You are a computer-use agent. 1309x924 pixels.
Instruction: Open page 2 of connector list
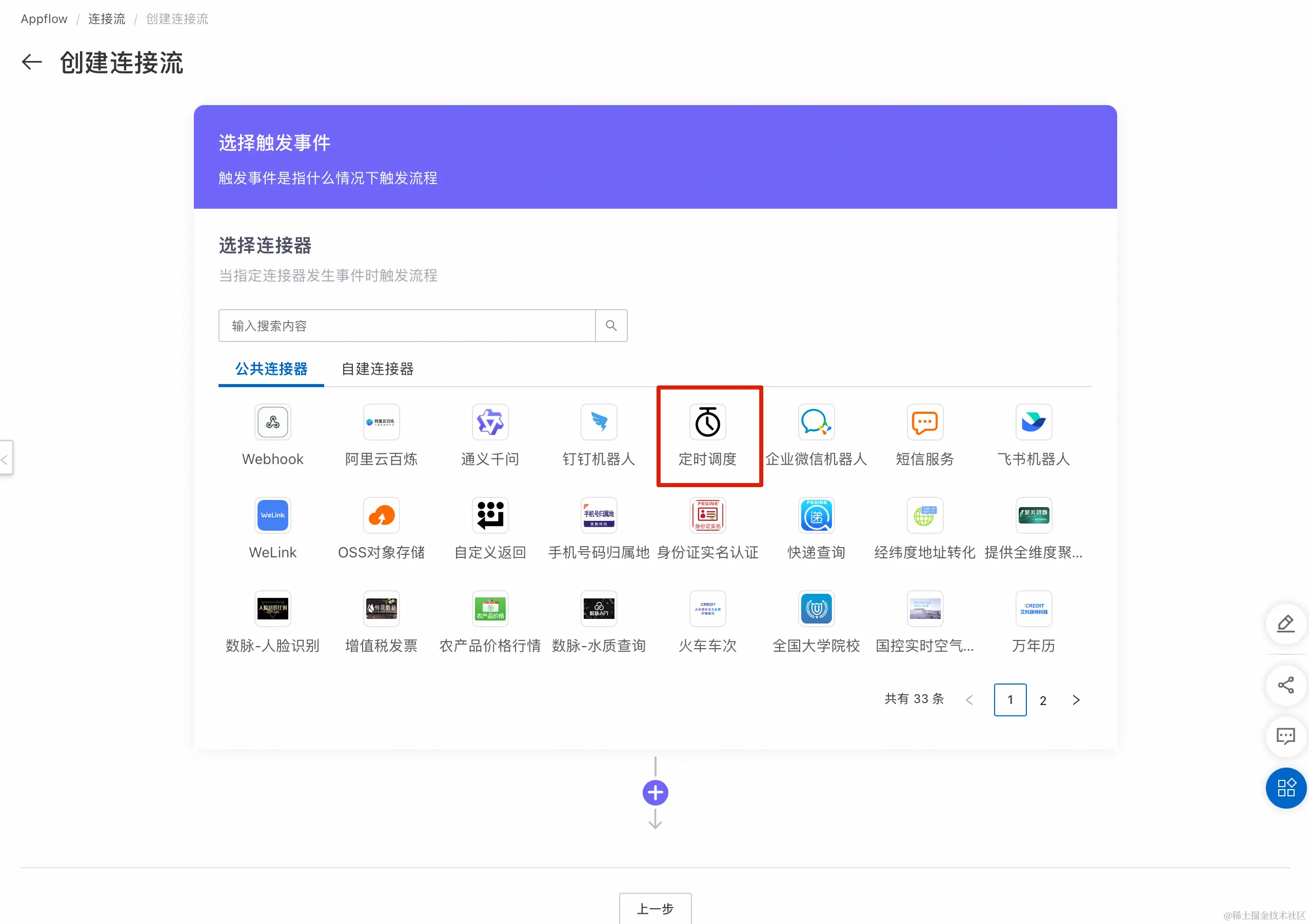point(1043,700)
